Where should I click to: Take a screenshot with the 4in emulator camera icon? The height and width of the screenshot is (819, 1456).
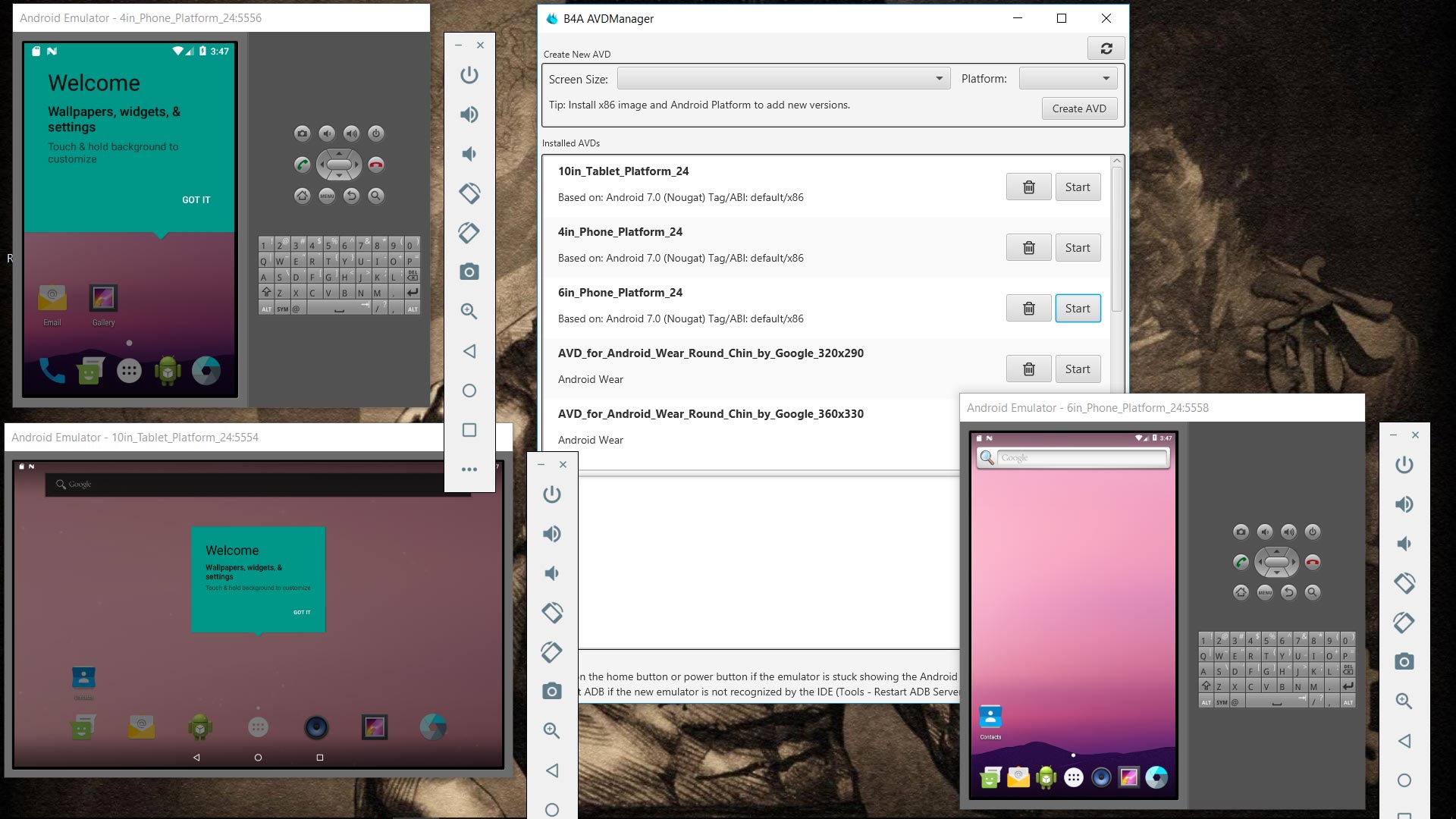point(469,272)
